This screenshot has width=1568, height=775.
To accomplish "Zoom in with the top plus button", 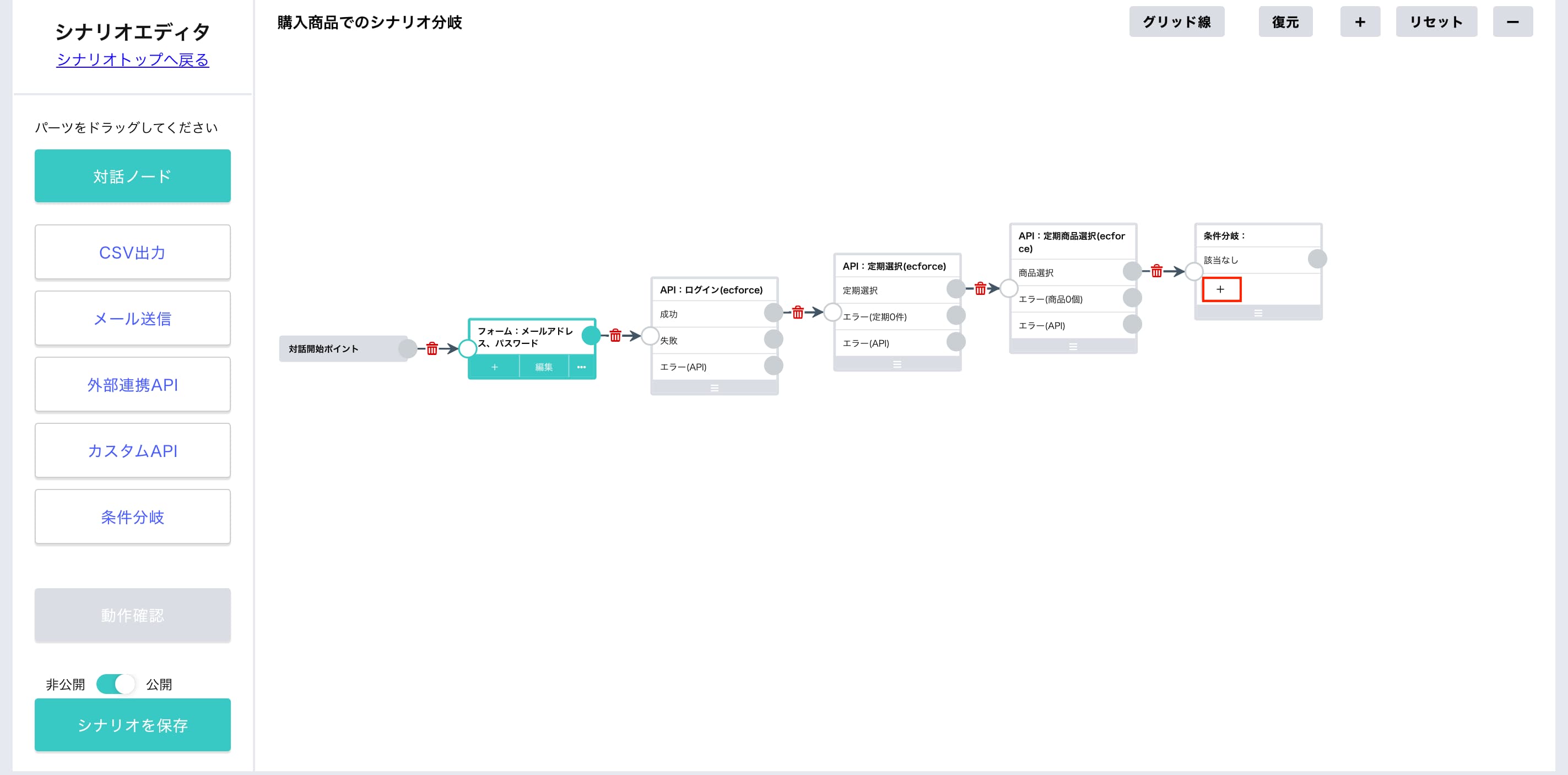I will pos(1360,22).
